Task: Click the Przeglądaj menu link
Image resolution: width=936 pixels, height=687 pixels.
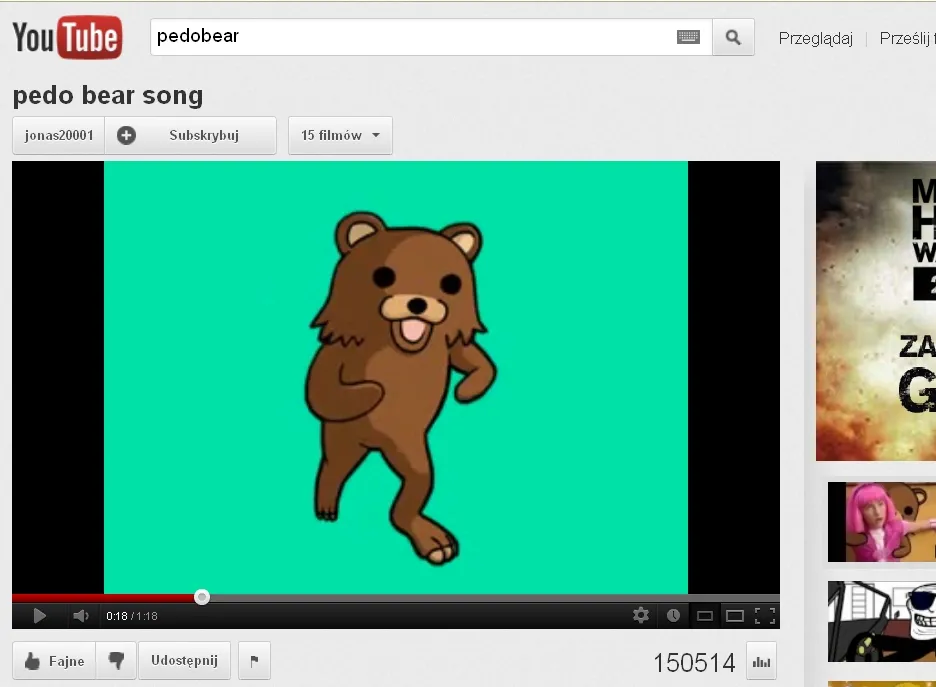Action: [x=815, y=39]
